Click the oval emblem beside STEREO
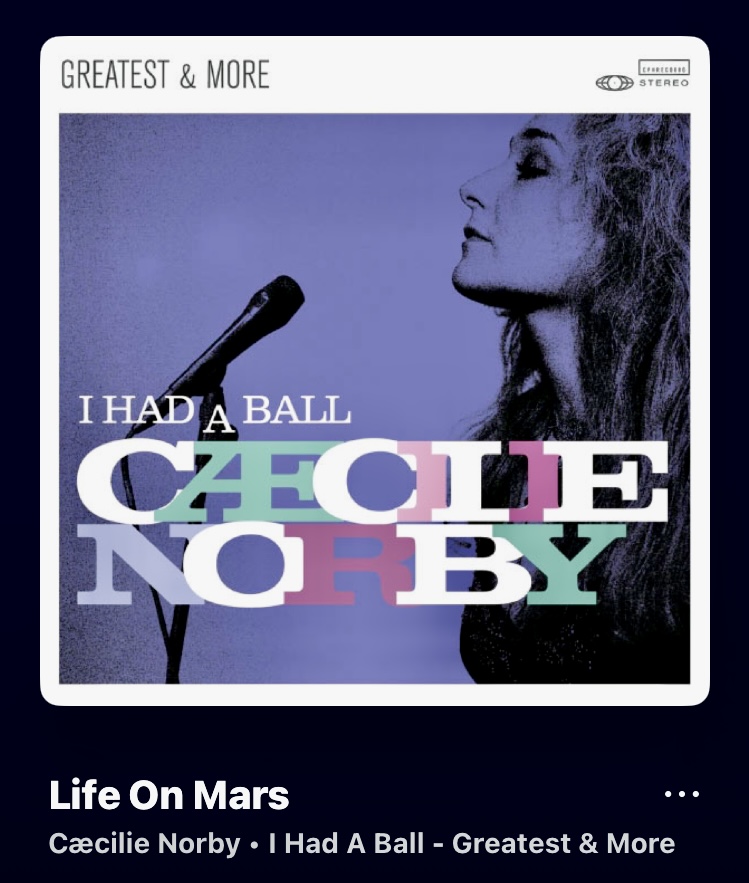This screenshot has height=883, width=749. [x=614, y=83]
